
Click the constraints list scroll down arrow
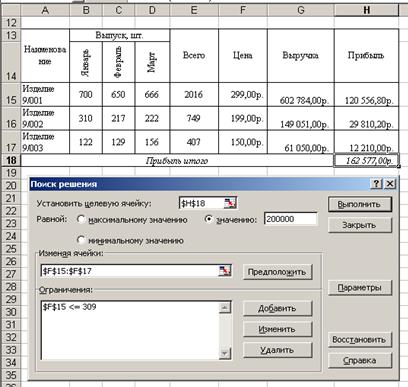225,353
